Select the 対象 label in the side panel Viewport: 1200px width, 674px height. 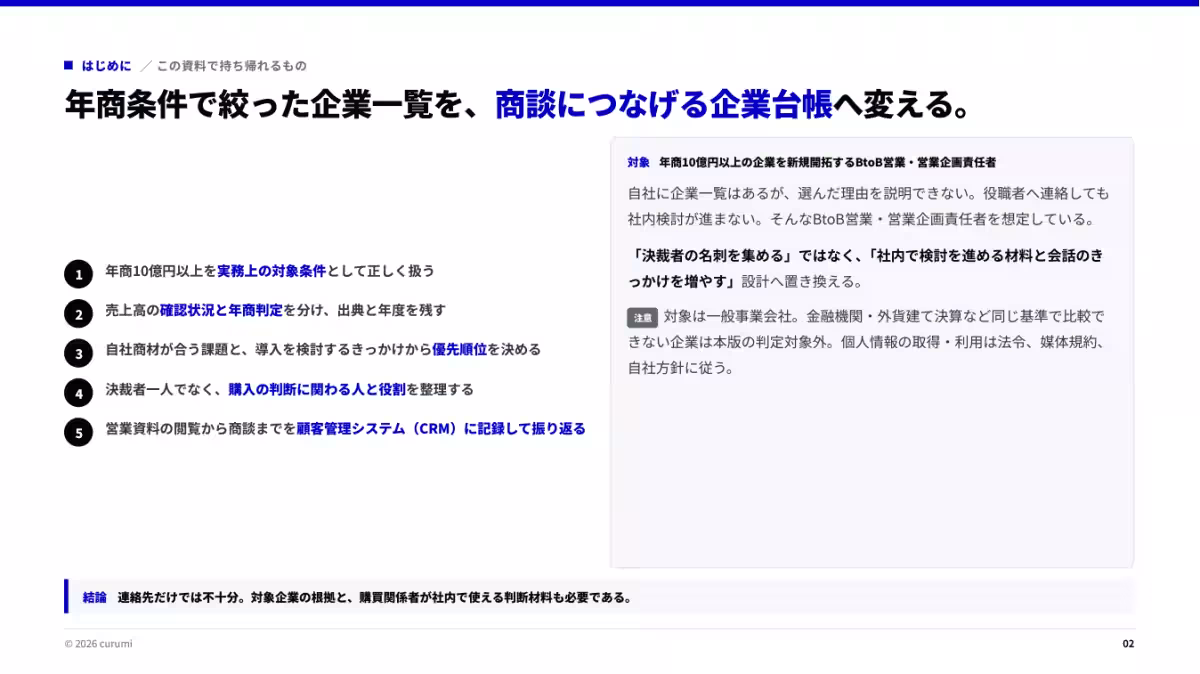click(x=639, y=162)
